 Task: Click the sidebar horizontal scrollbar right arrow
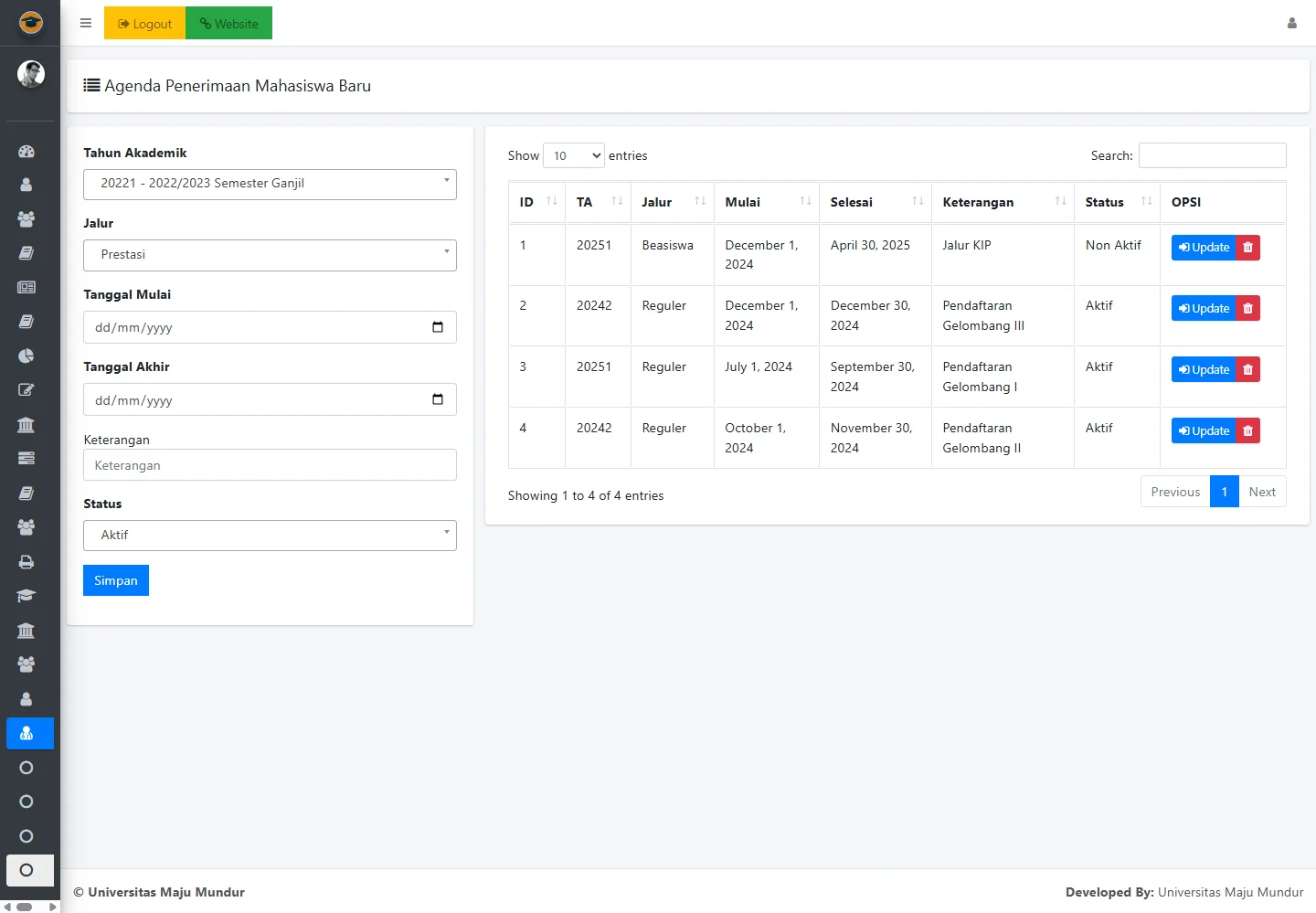point(53,907)
